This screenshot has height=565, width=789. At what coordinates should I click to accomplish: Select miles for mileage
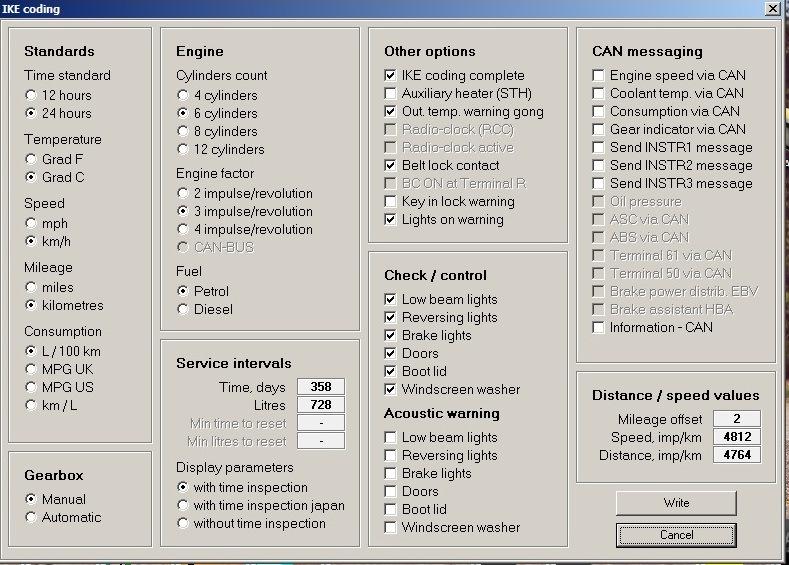pyautogui.click(x=31, y=287)
